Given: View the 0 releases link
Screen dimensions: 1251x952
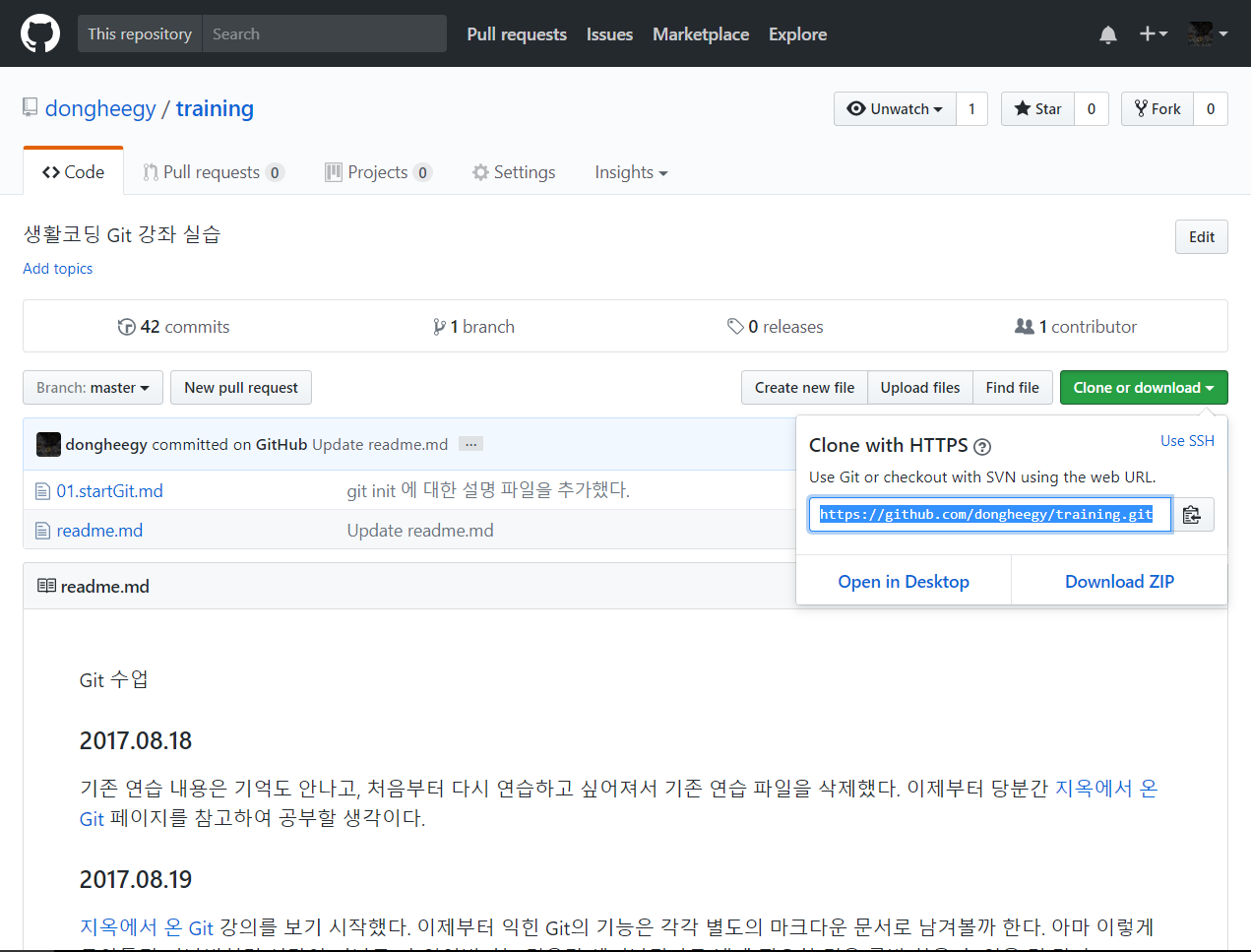Looking at the screenshot, I should pos(776,327).
